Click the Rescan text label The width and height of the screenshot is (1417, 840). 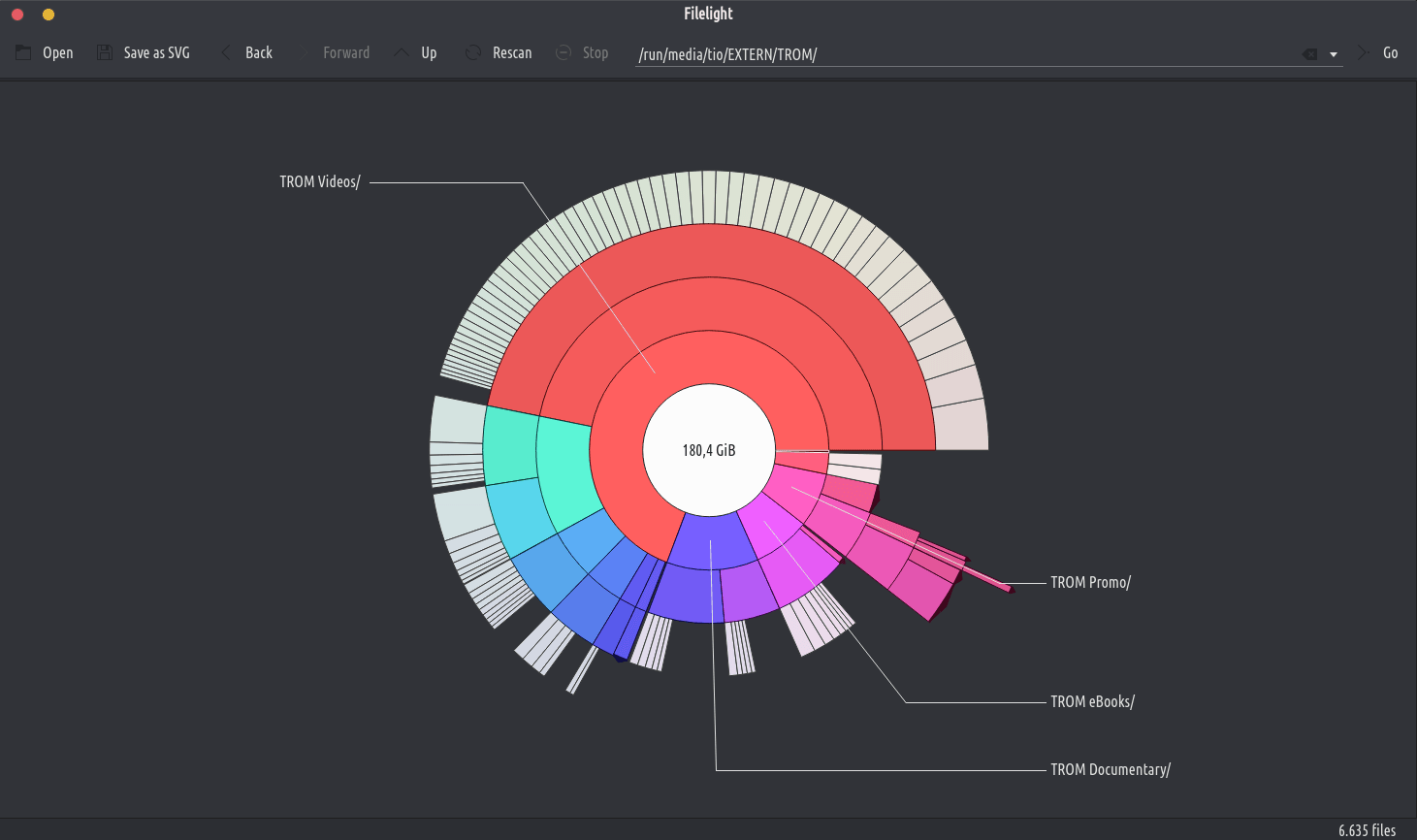click(x=512, y=53)
